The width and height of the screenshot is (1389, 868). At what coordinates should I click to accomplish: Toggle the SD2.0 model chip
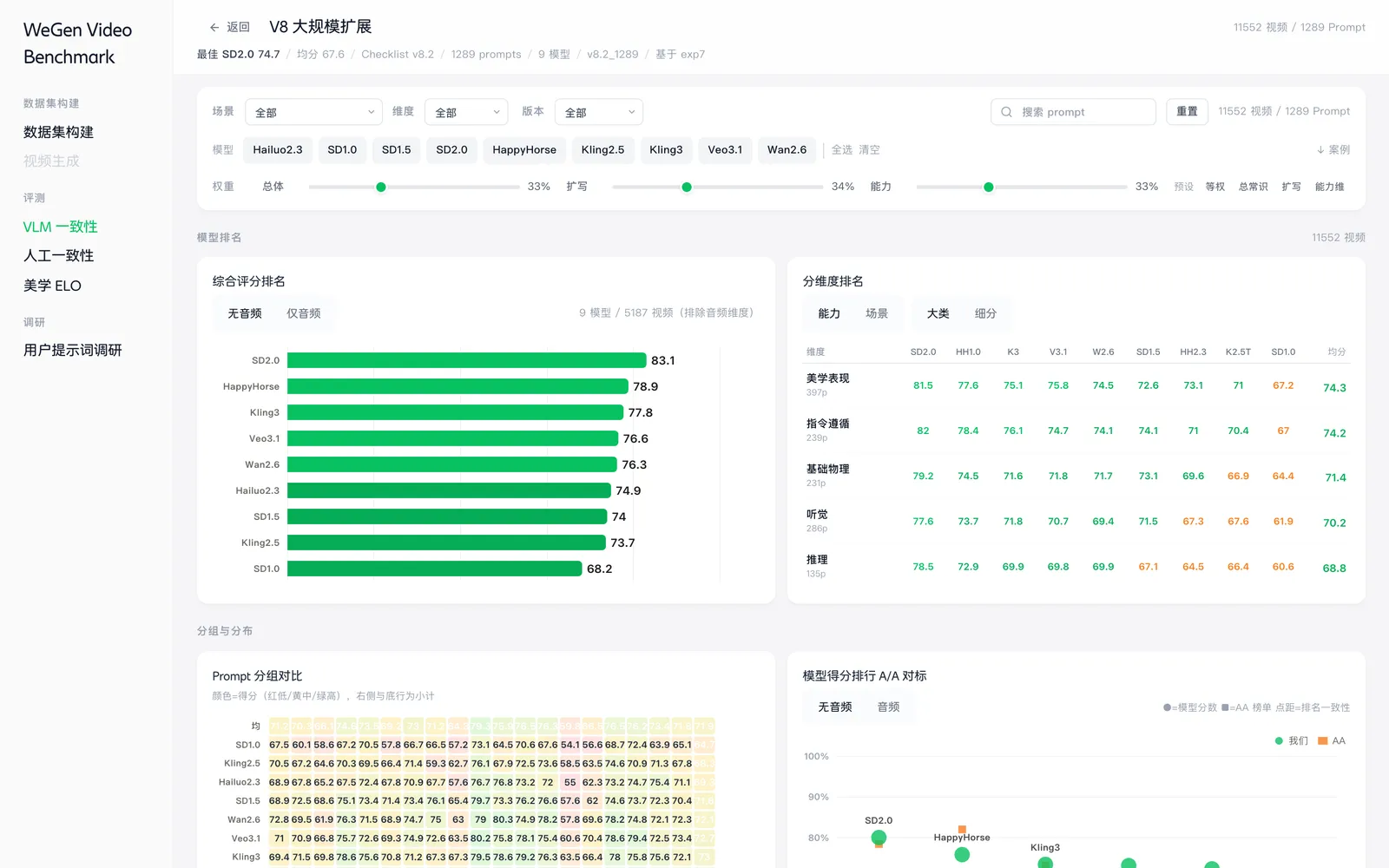[451, 150]
